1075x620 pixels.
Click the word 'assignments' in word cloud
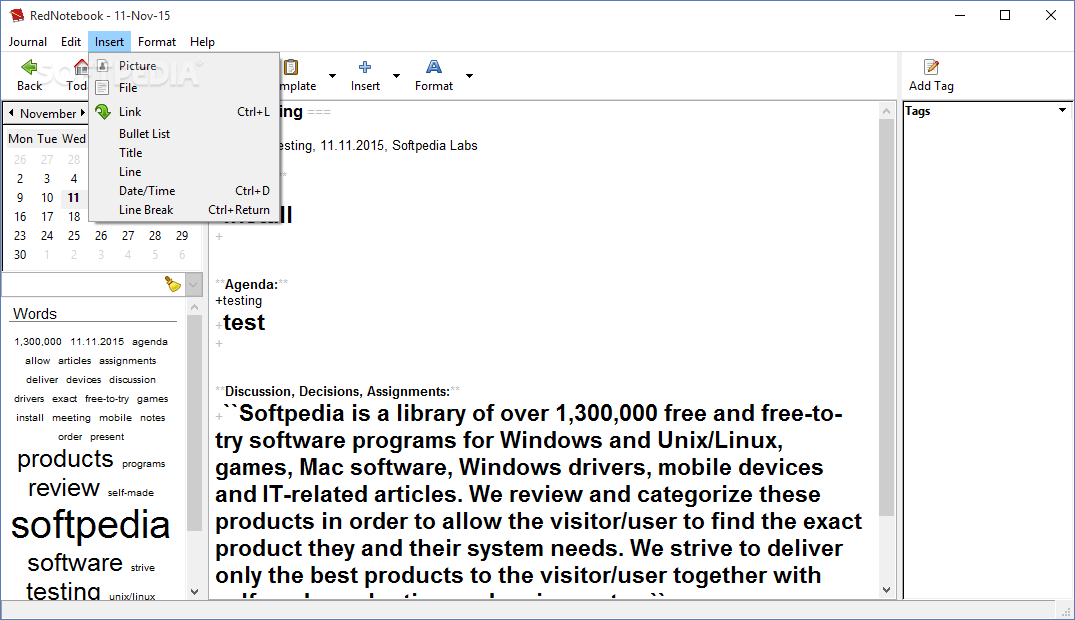coord(128,361)
